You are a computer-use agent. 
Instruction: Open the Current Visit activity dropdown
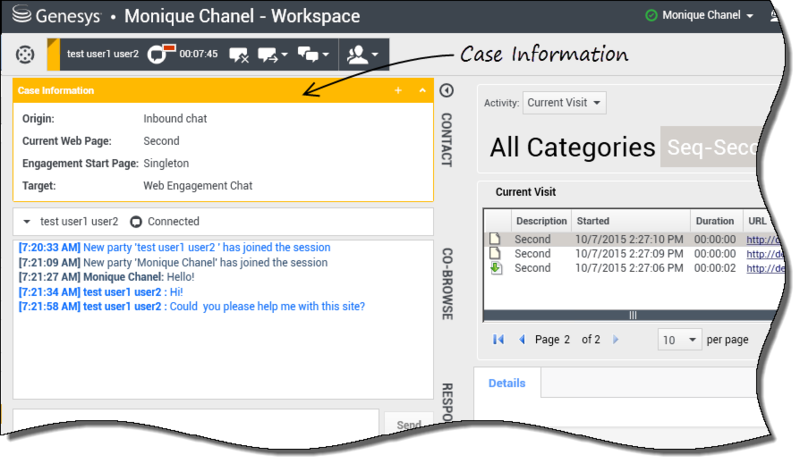(564, 103)
